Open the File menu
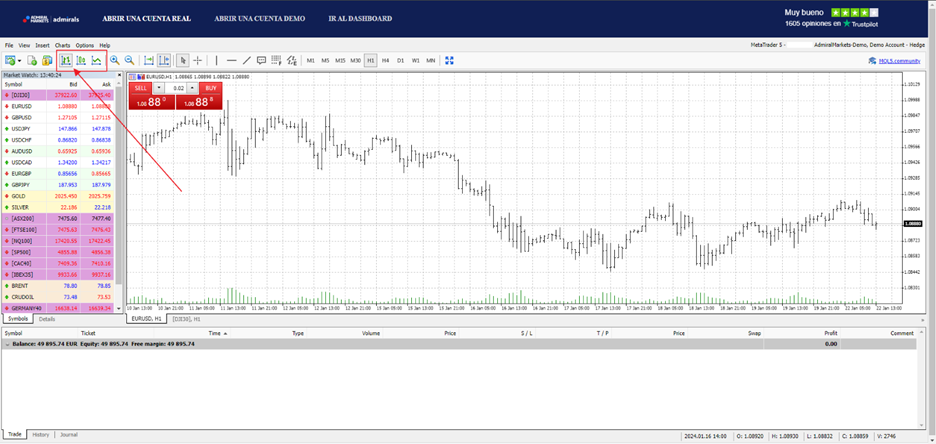The image size is (936, 444). [9, 45]
